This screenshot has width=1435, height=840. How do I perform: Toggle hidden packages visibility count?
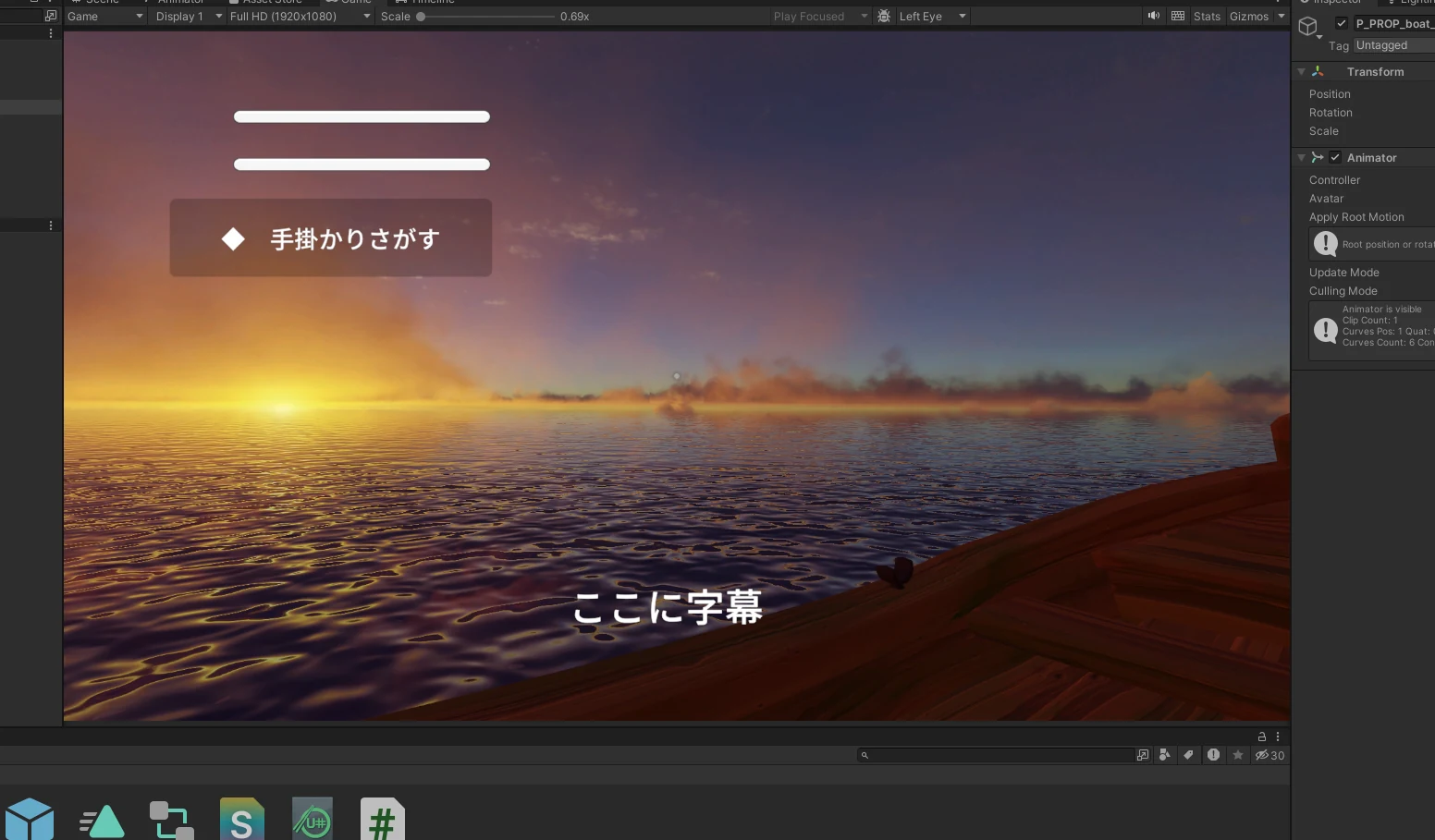point(1269,755)
